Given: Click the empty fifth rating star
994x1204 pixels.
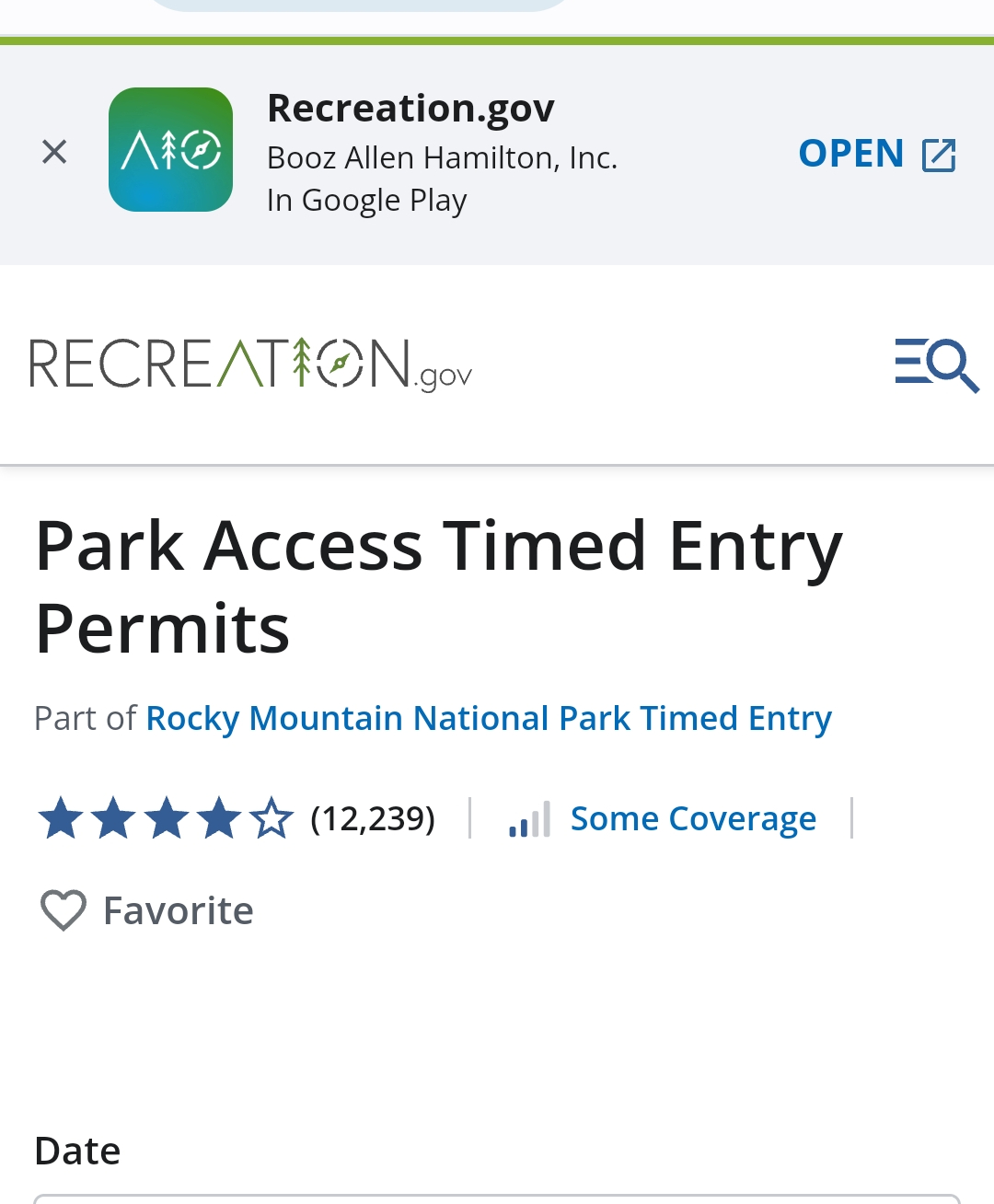Looking at the screenshot, I should coord(272,818).
